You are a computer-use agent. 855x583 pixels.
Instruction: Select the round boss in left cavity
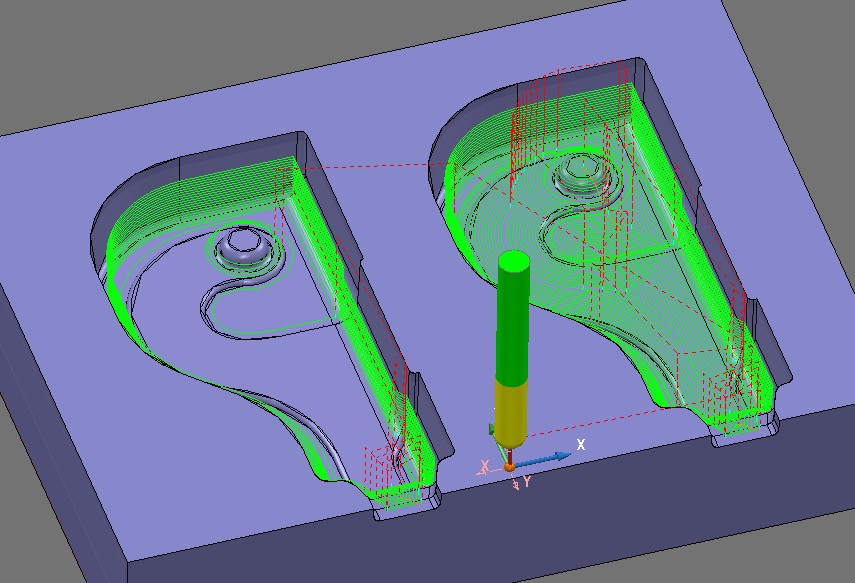point(243,247)
